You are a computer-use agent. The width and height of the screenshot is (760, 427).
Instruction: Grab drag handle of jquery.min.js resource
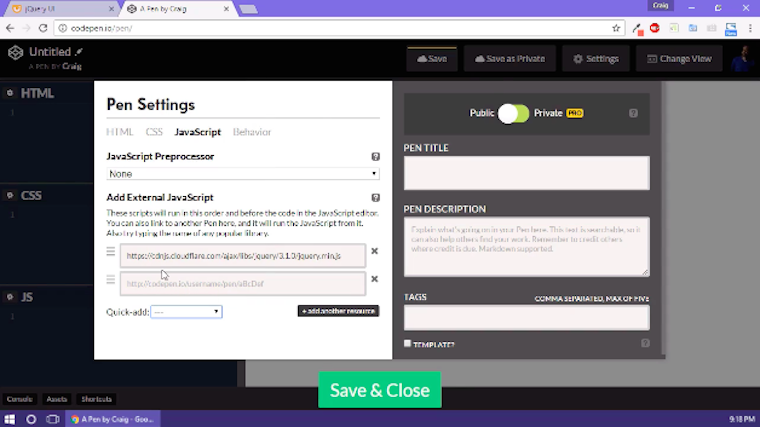[111, 251]
